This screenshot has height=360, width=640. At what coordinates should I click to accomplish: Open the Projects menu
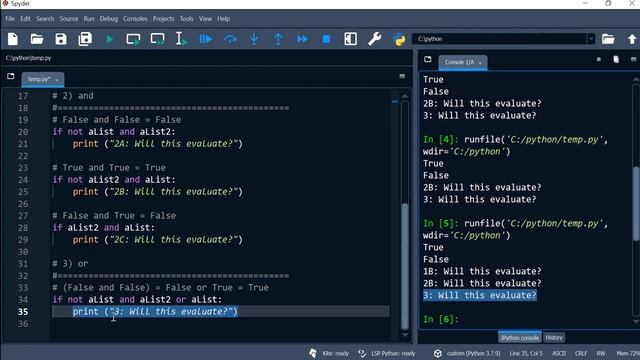pos(163,19)
